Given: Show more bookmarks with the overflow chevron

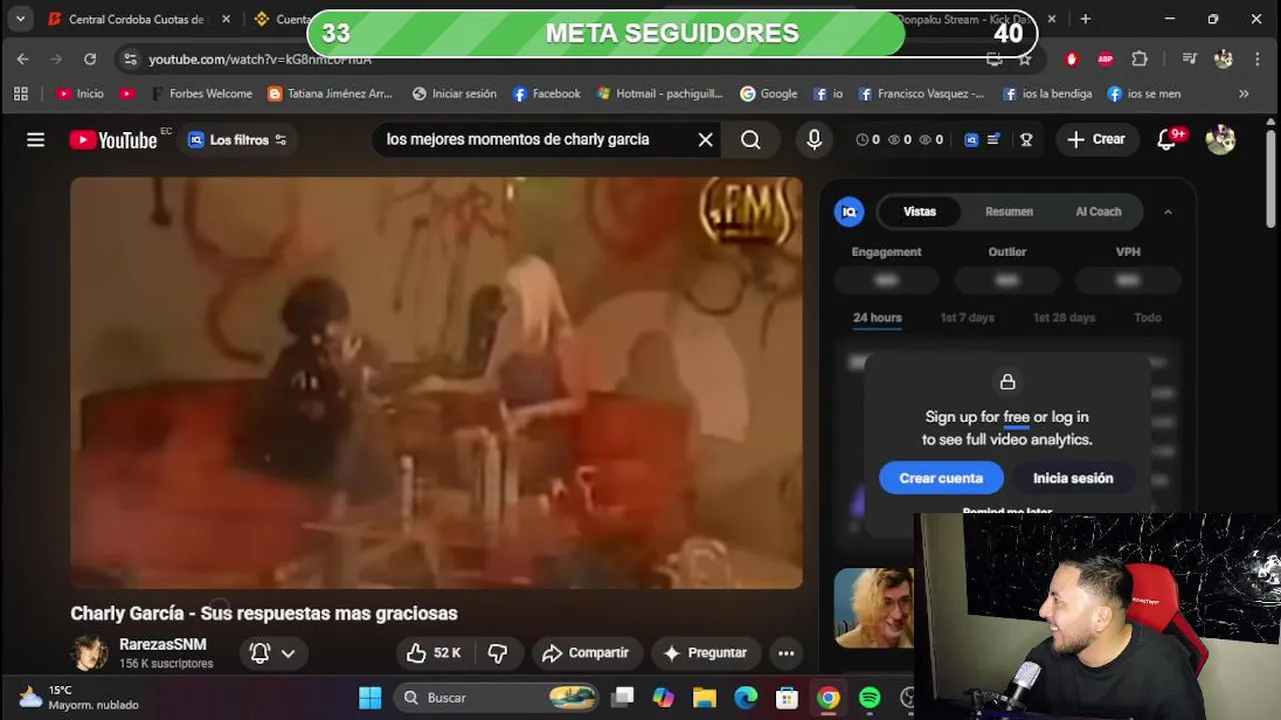Looking at the screenshot, I should (x=1244, y=94).
